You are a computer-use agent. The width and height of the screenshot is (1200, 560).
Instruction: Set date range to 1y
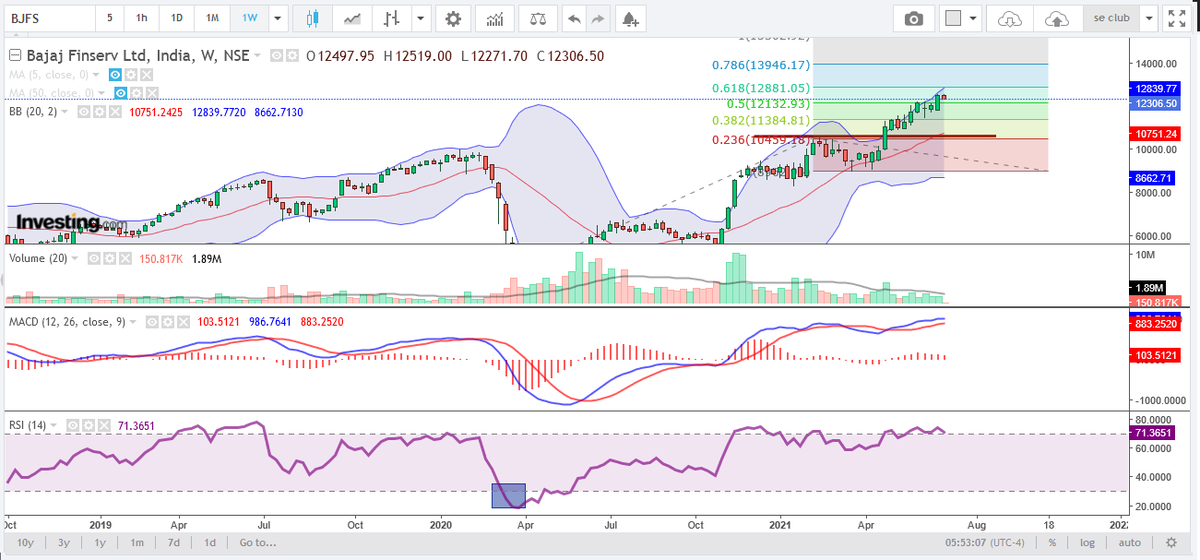tap(100, 543)
